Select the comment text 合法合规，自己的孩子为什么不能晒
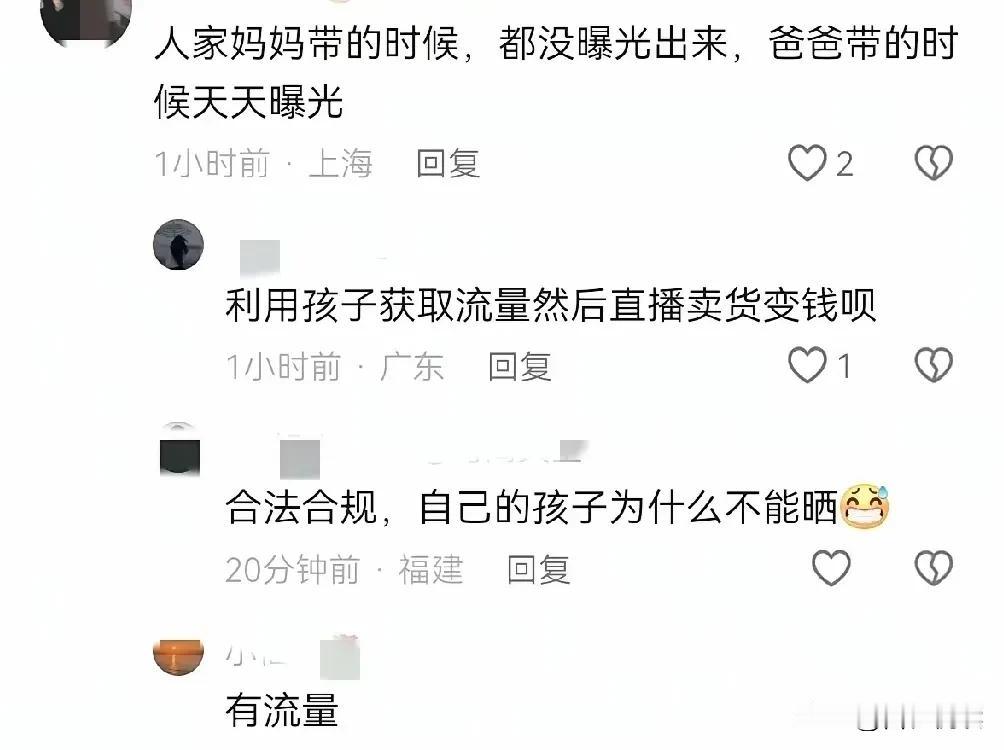Image resolution: width=1004 pixels, height=750 pixels. [x=531, y=508]
